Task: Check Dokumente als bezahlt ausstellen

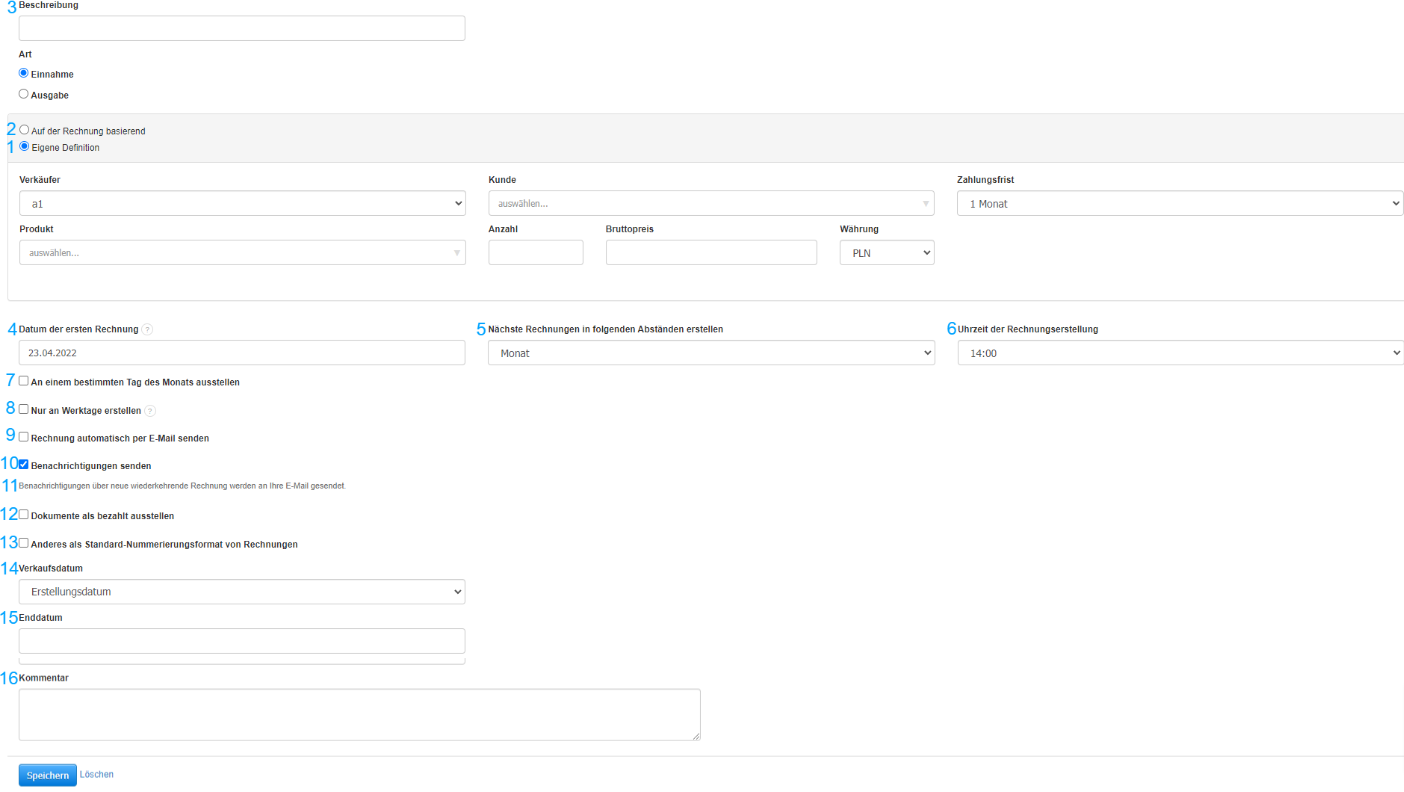Action: (x=24, y=514)
